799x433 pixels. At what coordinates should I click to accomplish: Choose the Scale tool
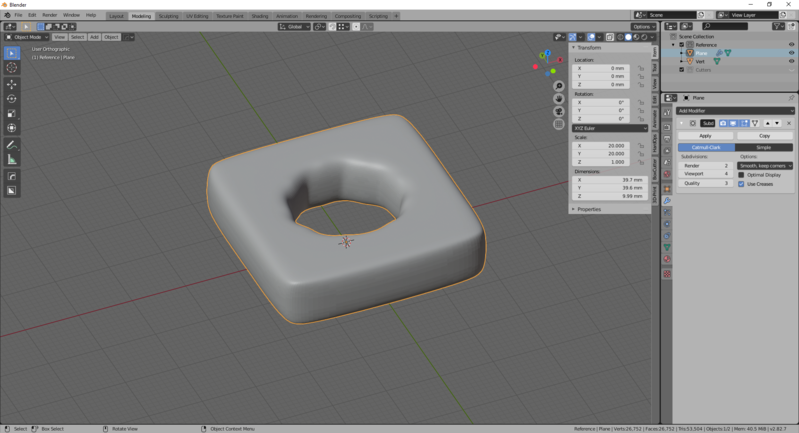(x=12, y=113)
